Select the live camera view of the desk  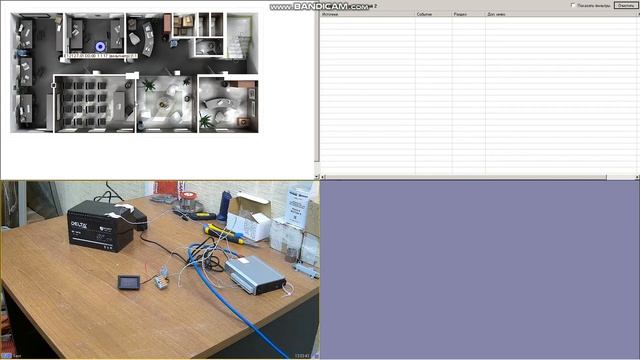coord(160,270)
